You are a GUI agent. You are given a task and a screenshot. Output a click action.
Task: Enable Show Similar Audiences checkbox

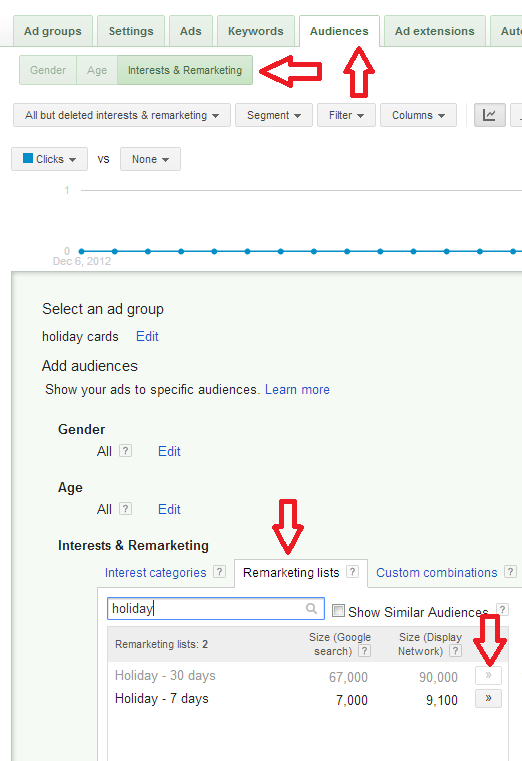click(x=338, y=611)
